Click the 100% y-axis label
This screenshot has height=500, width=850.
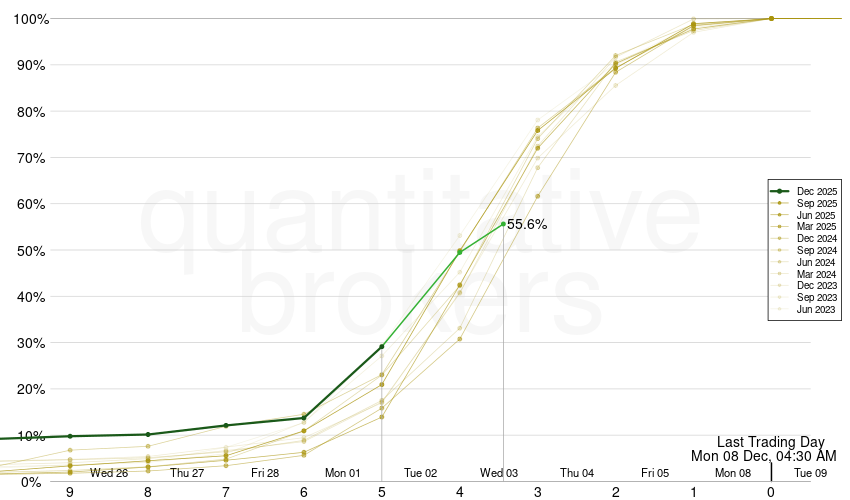click(28, 19)
